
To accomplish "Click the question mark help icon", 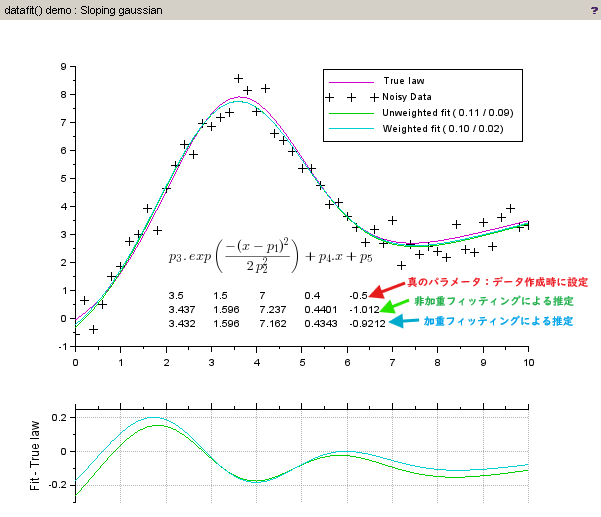I will click(x=594, y=9).
